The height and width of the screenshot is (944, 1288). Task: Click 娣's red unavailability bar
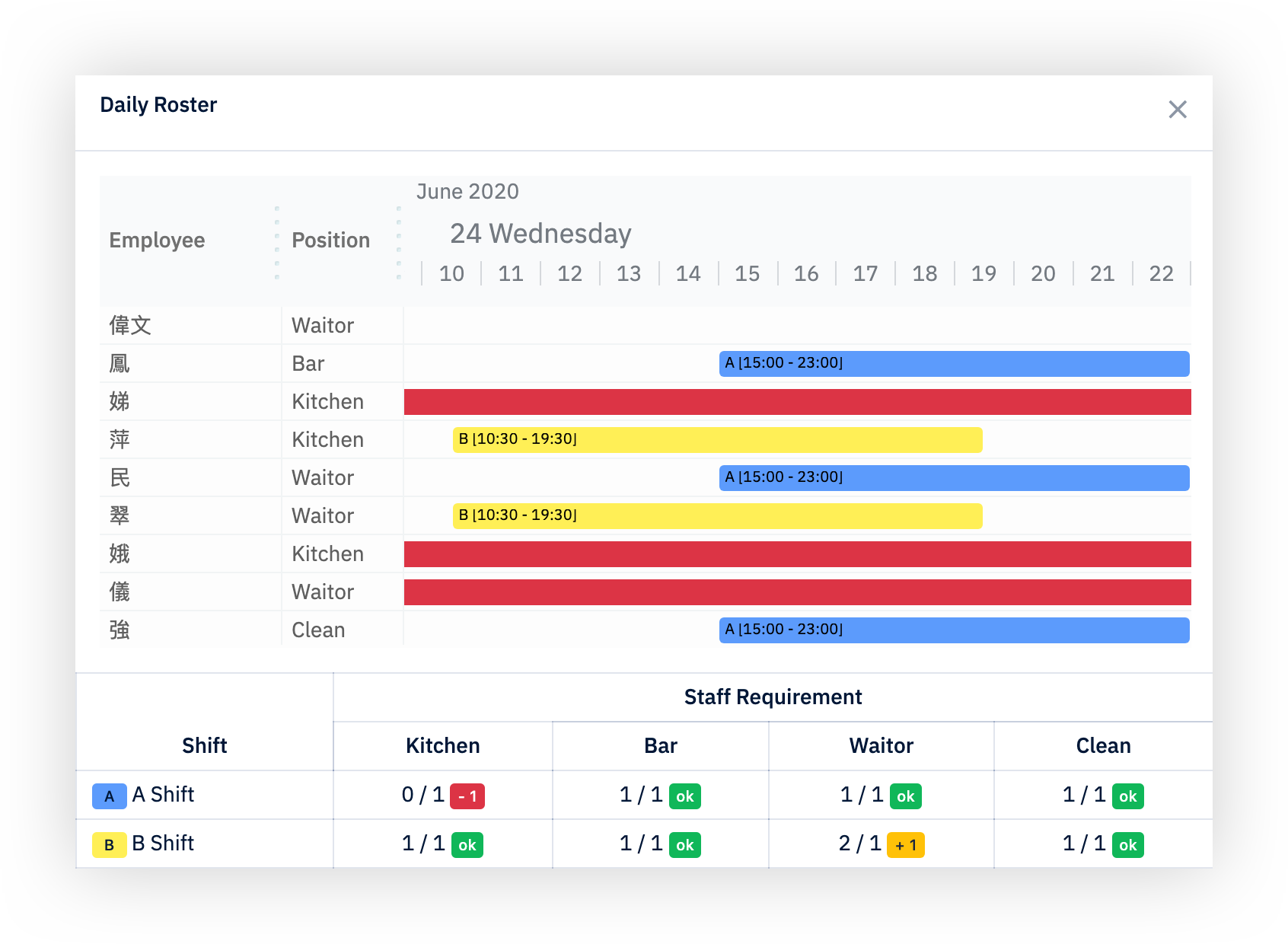coord(795,401)
